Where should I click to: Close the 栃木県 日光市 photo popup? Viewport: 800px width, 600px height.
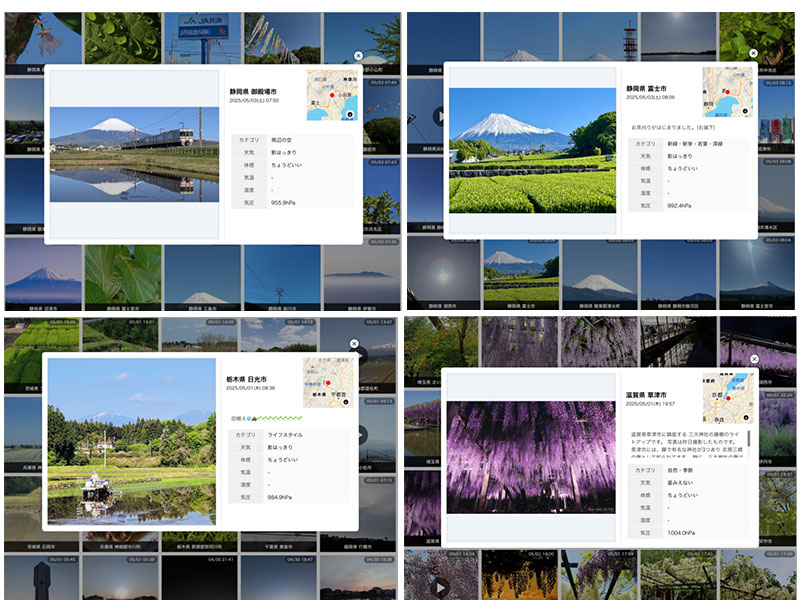[x=354, y=343]
